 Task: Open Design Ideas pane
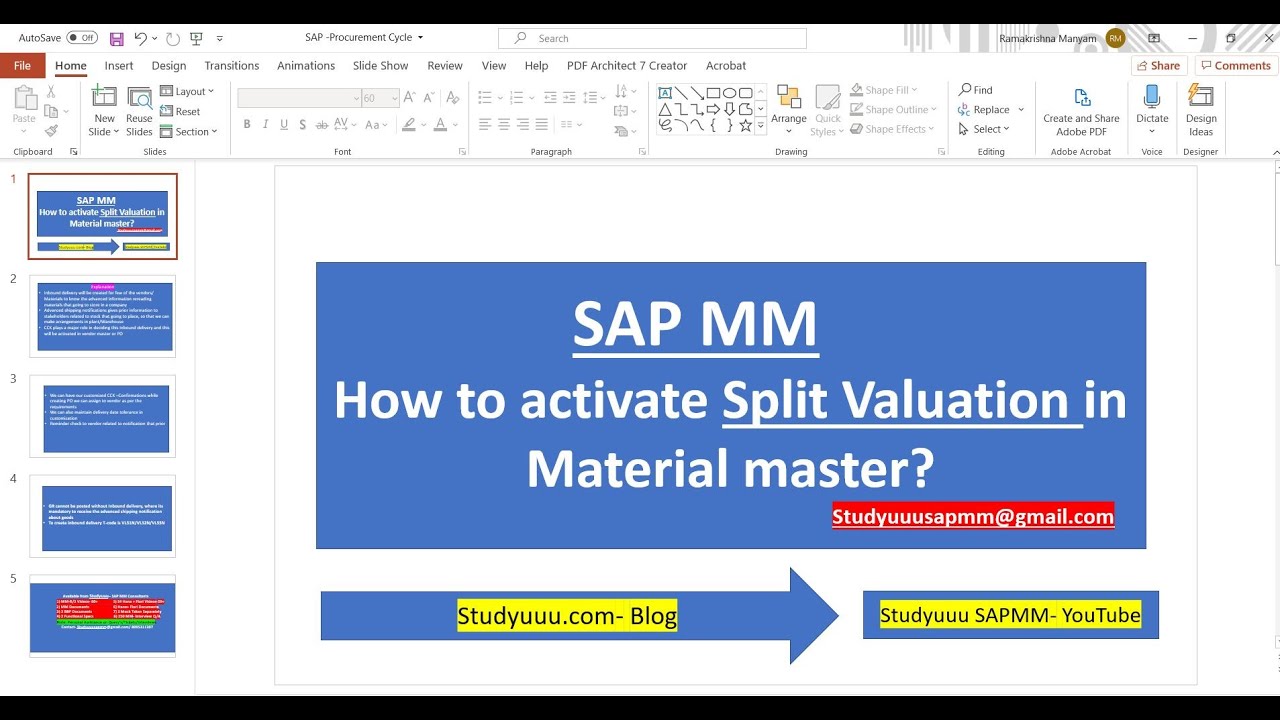[1201, 110]
